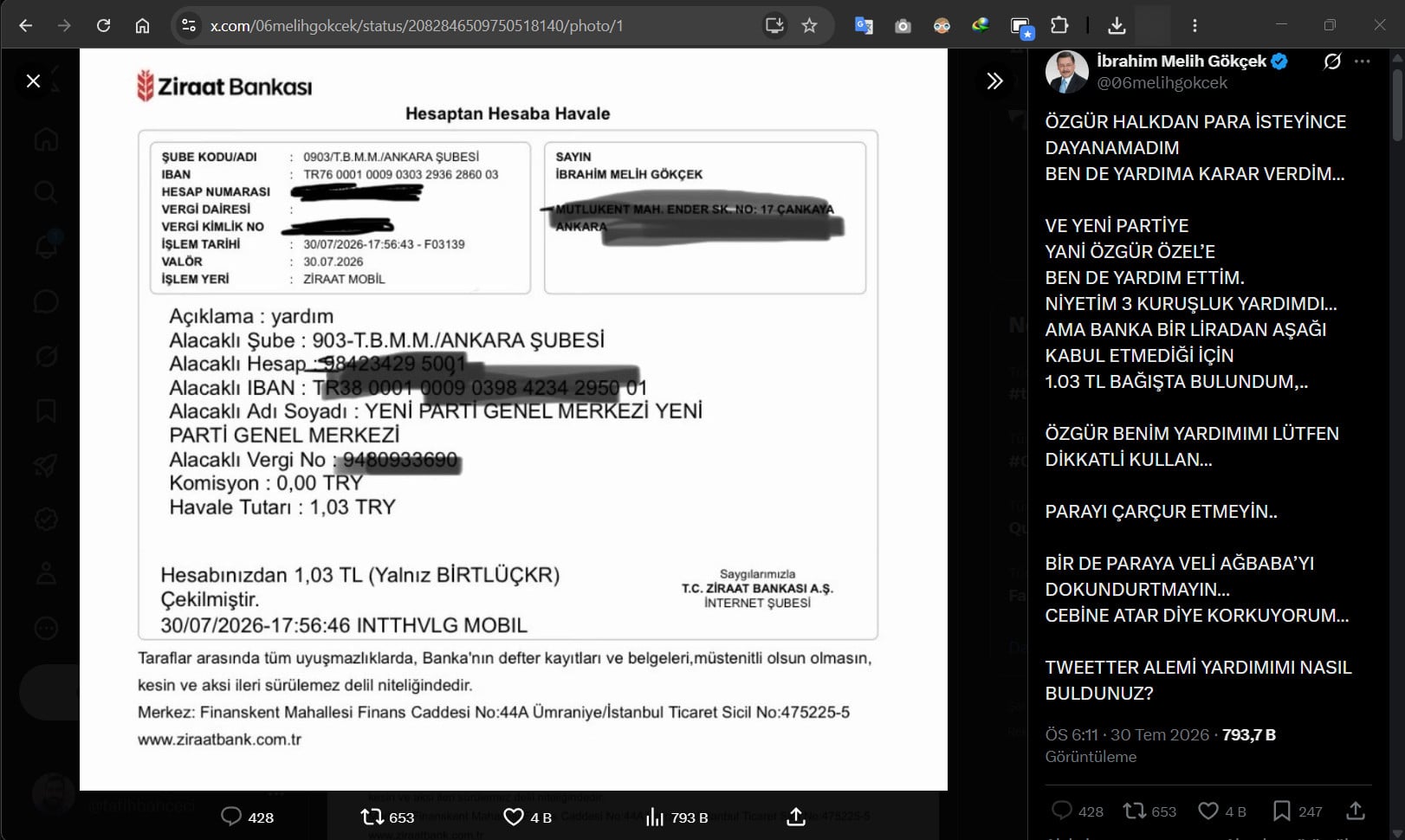1405x840 pixels.
Task: Show browser downloads
Action: 1117,26
